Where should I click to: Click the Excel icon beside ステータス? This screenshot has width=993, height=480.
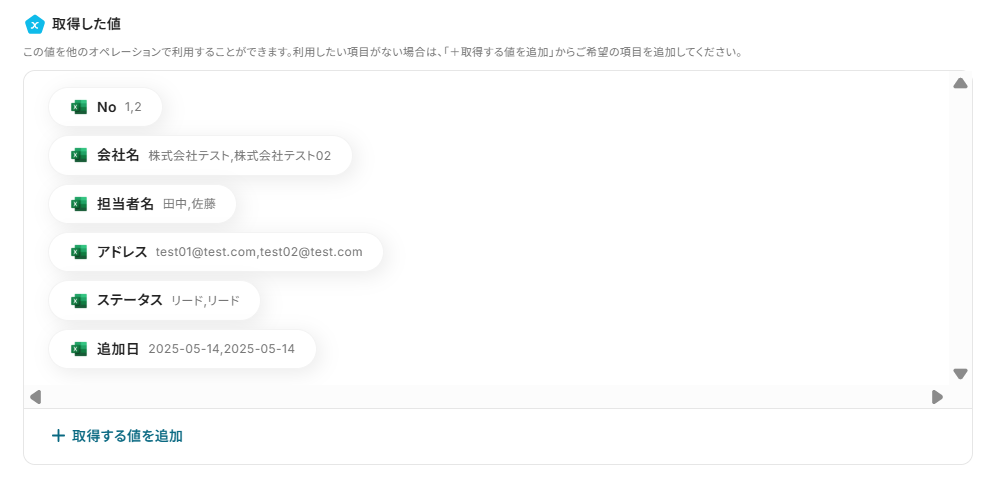79,300
